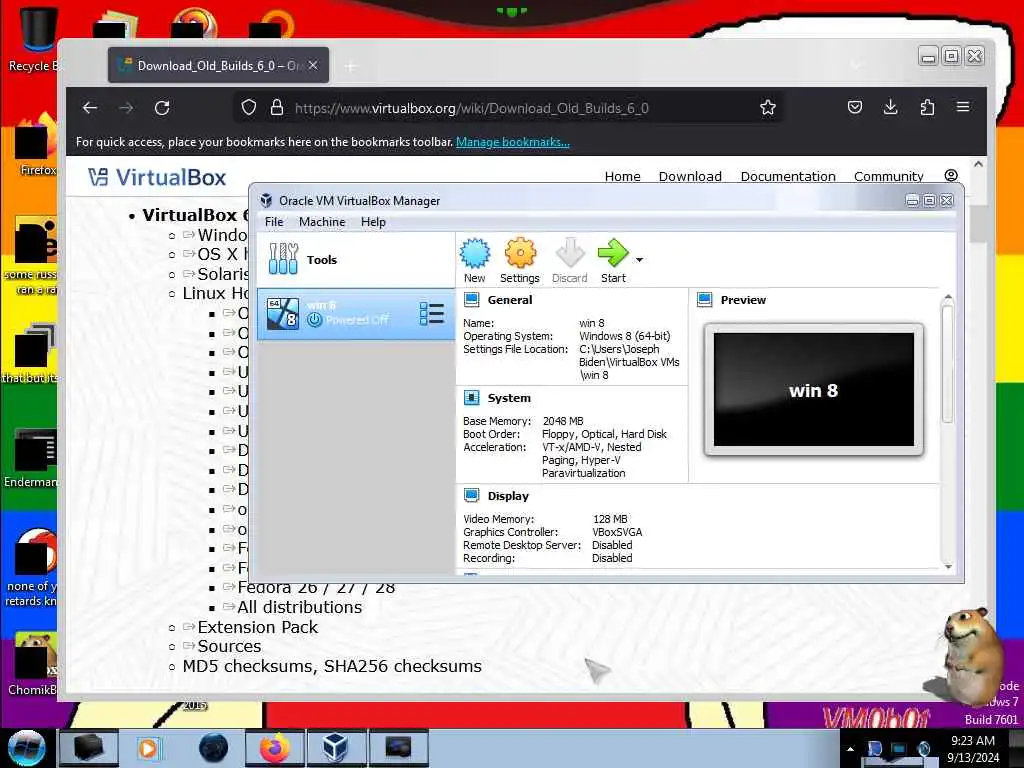Open VM Settings gear icon

[x=520, y=260]
